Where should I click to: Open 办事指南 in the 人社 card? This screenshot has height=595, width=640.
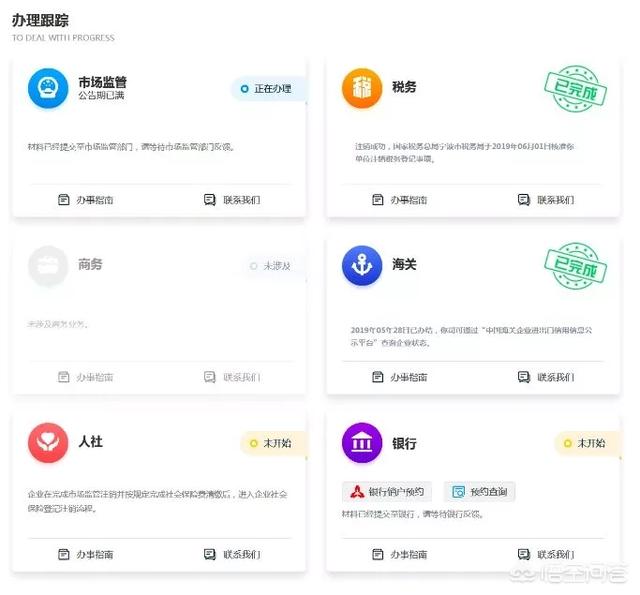click(x=86, y=554)
